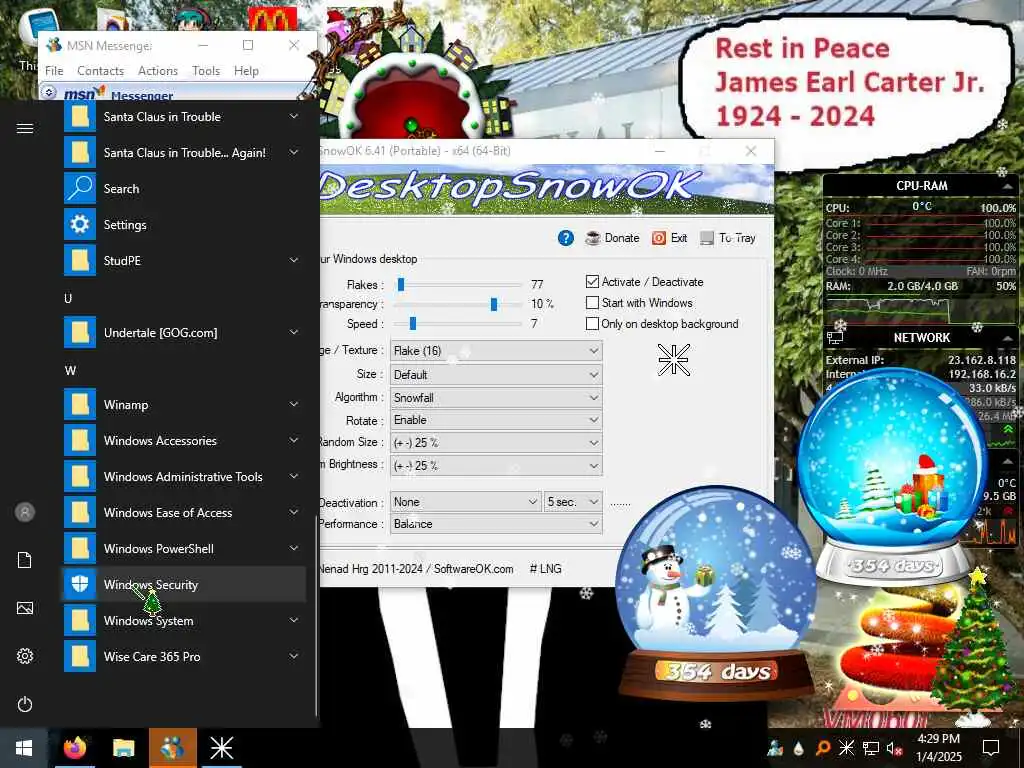Open File Explorer from the taskbar
This screenshot has height=768, width=1024.
coord(123,748)
